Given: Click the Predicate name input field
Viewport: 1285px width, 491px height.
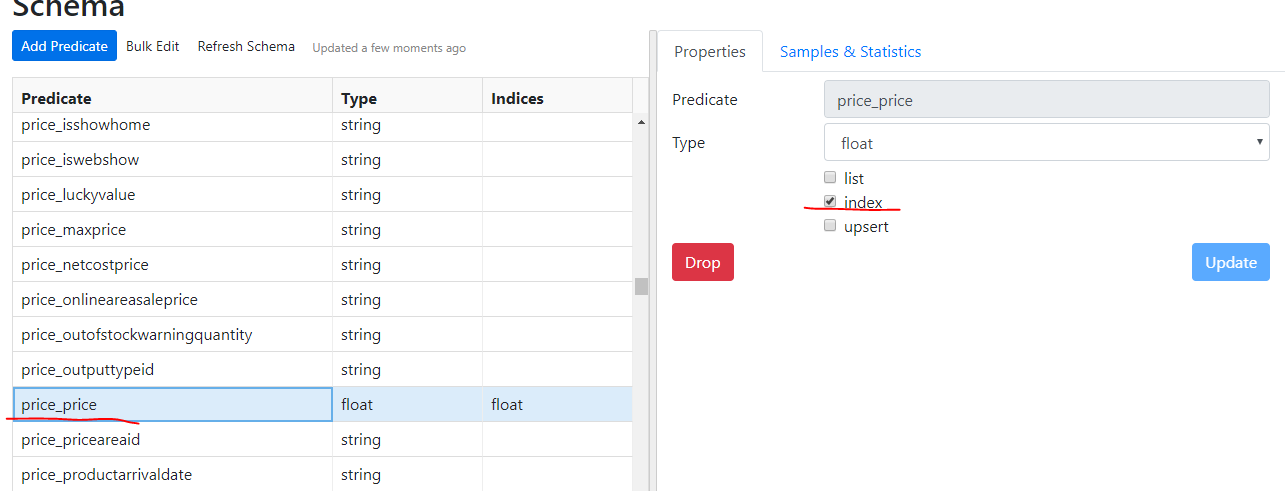Looking at the screenshot, I should tap(1046, 100).
